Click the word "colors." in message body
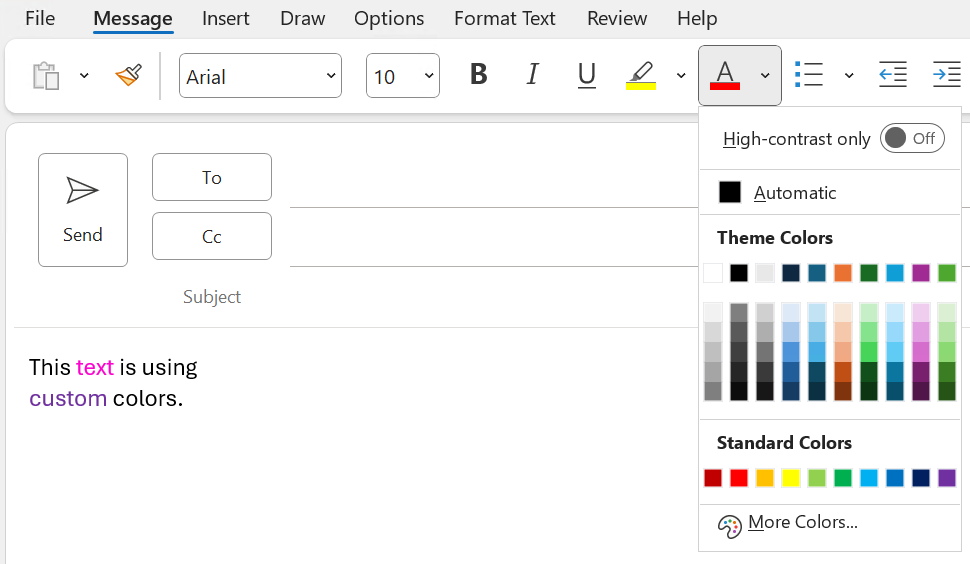Image resolution: width=970 pixels, height=564 pixels. pyautogui.click(x=148, y=398)
